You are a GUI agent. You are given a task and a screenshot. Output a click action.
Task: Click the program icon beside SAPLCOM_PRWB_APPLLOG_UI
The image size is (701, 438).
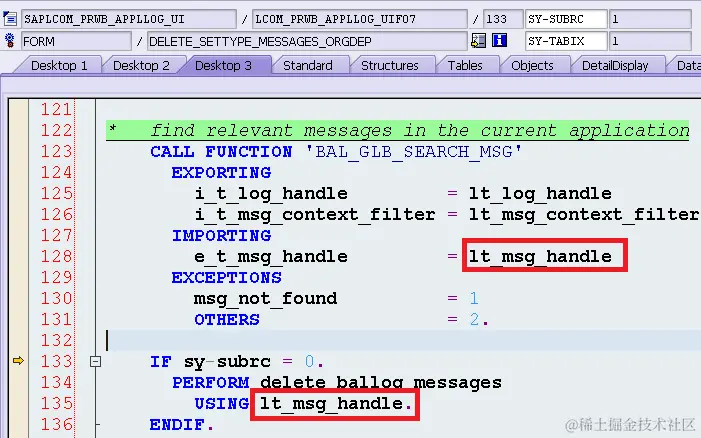click(x=10, y=19)
